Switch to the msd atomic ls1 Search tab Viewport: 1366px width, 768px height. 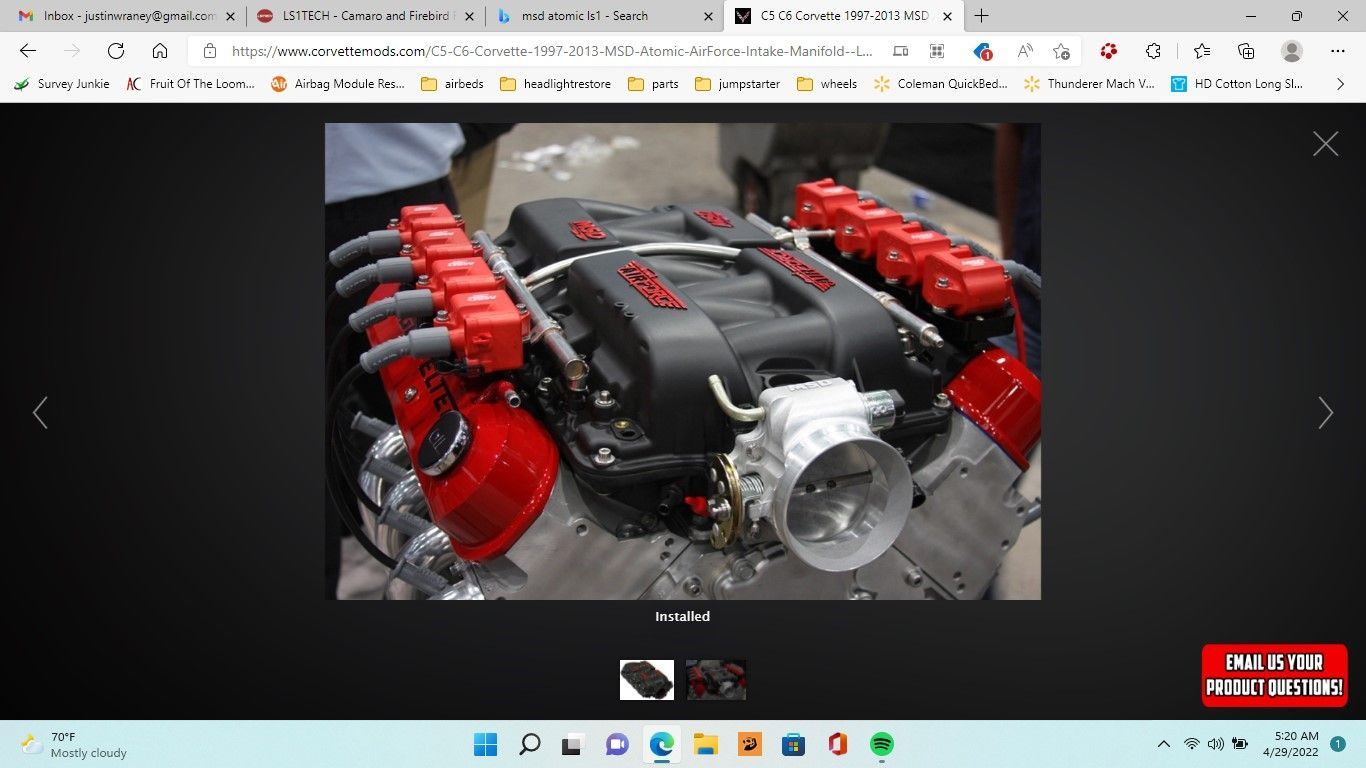pos(584,16)
